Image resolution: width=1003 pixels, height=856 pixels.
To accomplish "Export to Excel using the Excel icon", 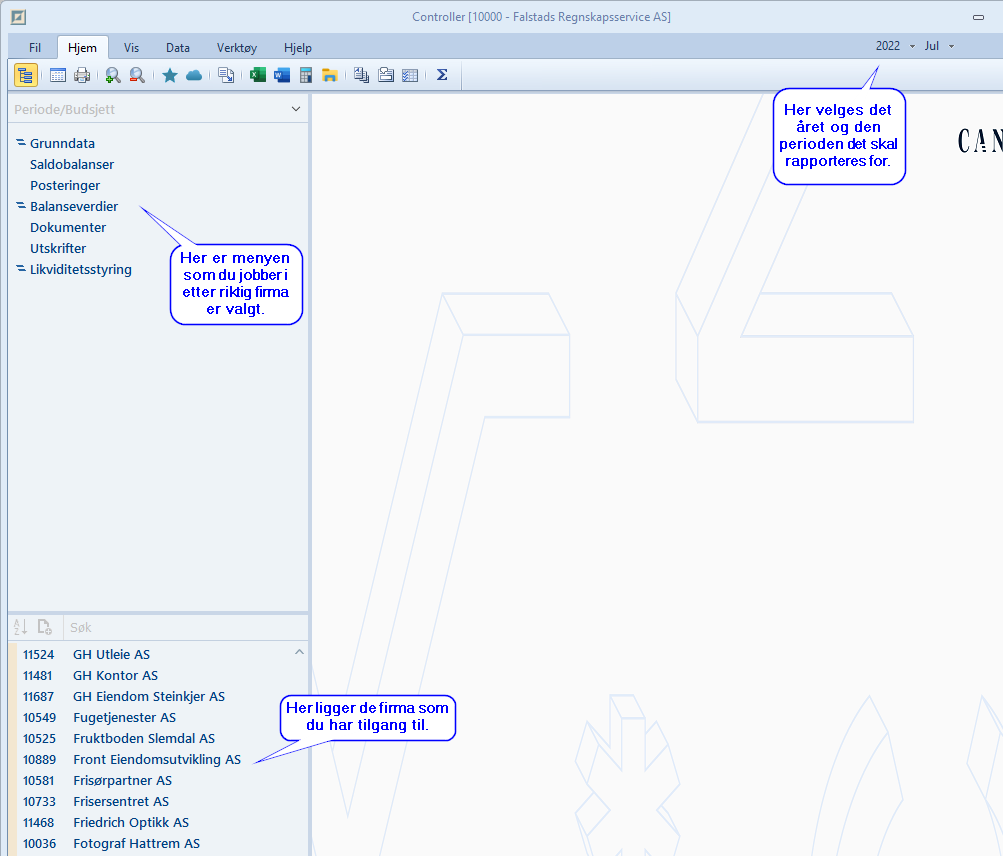I will click(x=258, y=75).
